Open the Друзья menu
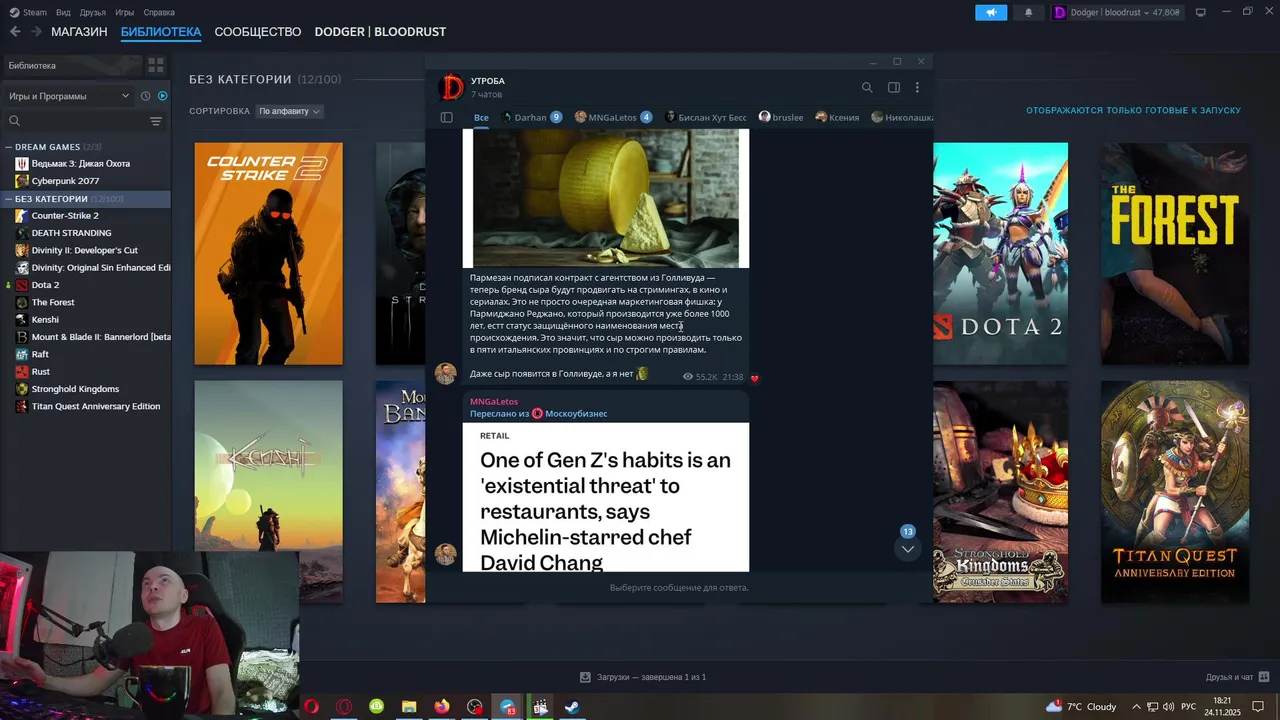The width and height of the screenshot is (1280, 720). tap(93, 12)
